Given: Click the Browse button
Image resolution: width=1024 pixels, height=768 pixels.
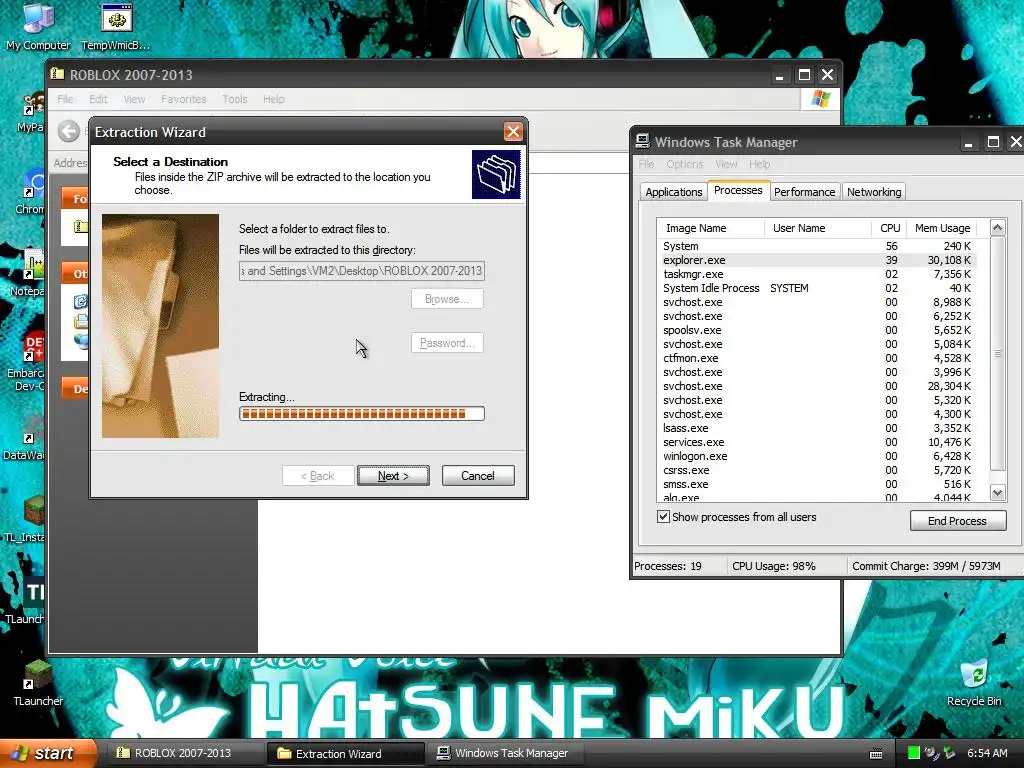Looking at the screenshot, I should [x=447, y=298].
